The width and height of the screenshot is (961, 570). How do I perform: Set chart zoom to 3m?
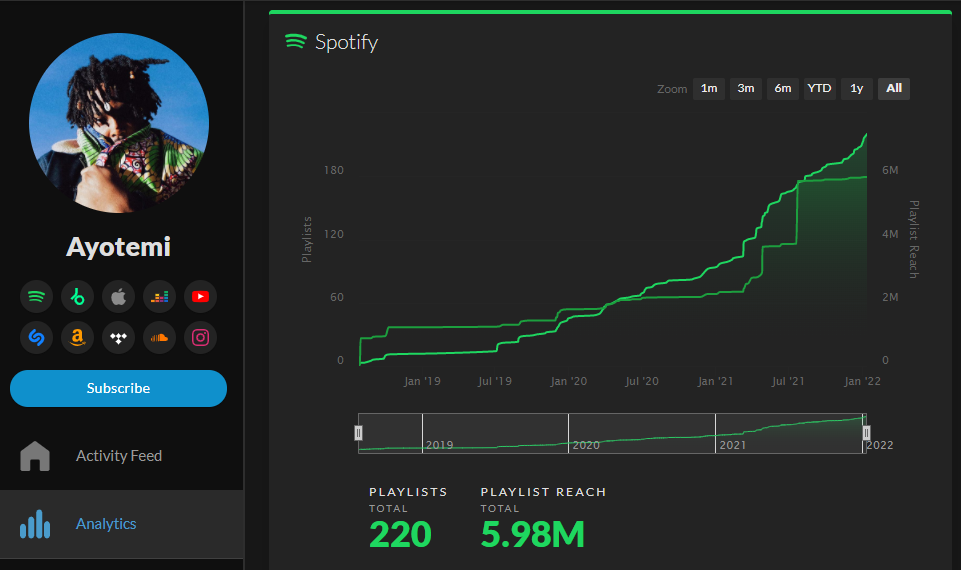pos(746,88)
